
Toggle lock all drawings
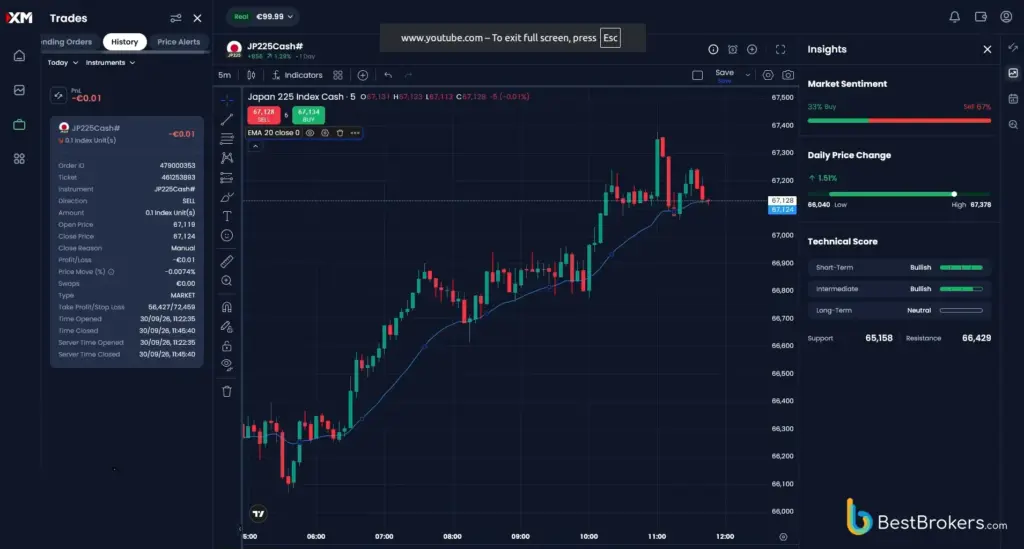(227, 346)
